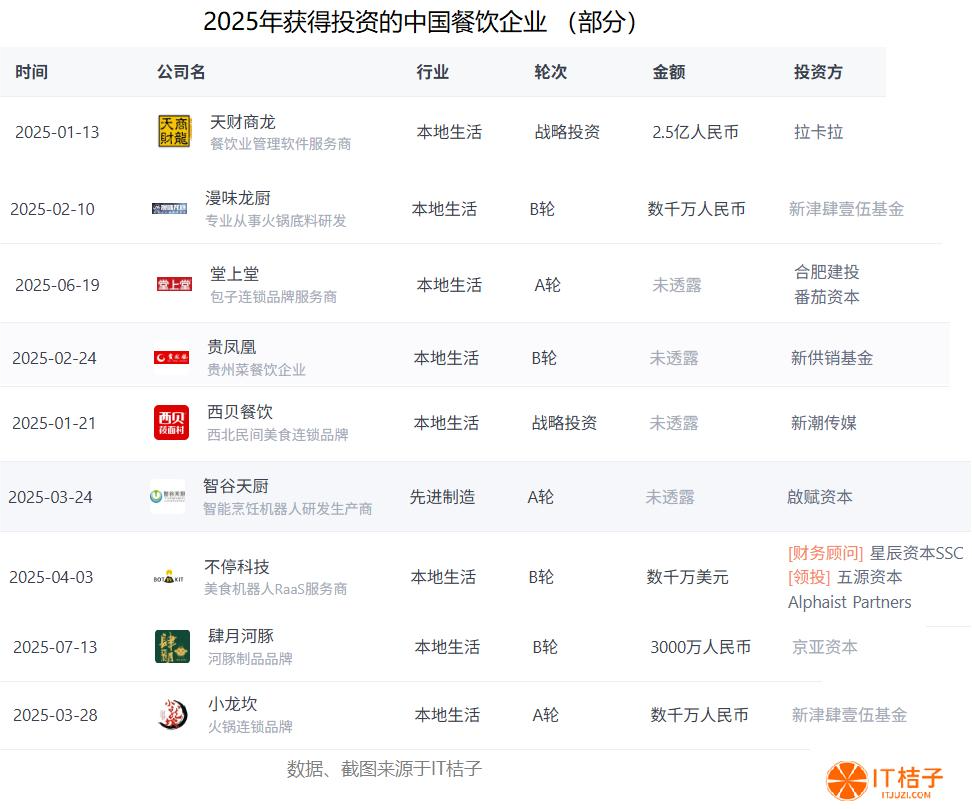Open the 西贝餐饮 company link
This screenshot has width=972, height=809.
tap(239, 412)
